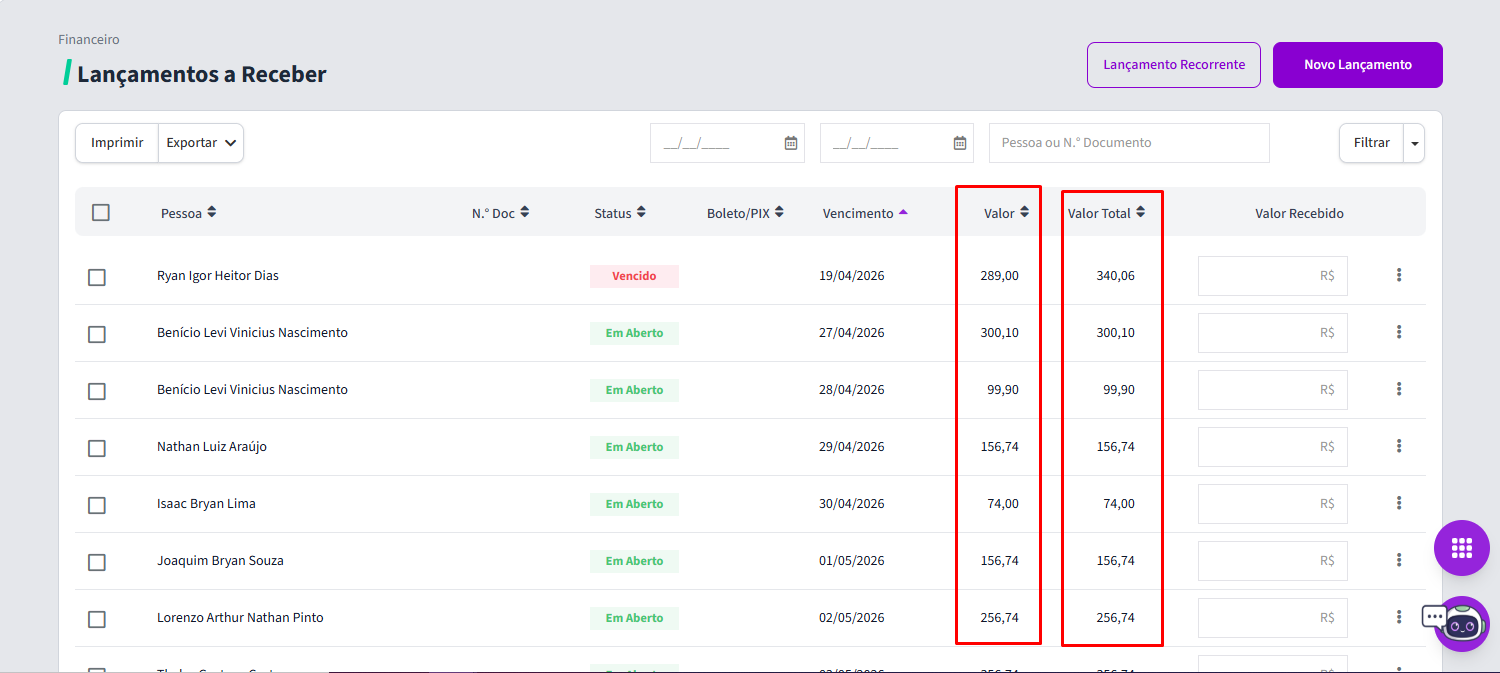Click the Pessoa ou N.° Documento search field
This screenshot has width=1500, height=673.
click(x=1129, y=143)
